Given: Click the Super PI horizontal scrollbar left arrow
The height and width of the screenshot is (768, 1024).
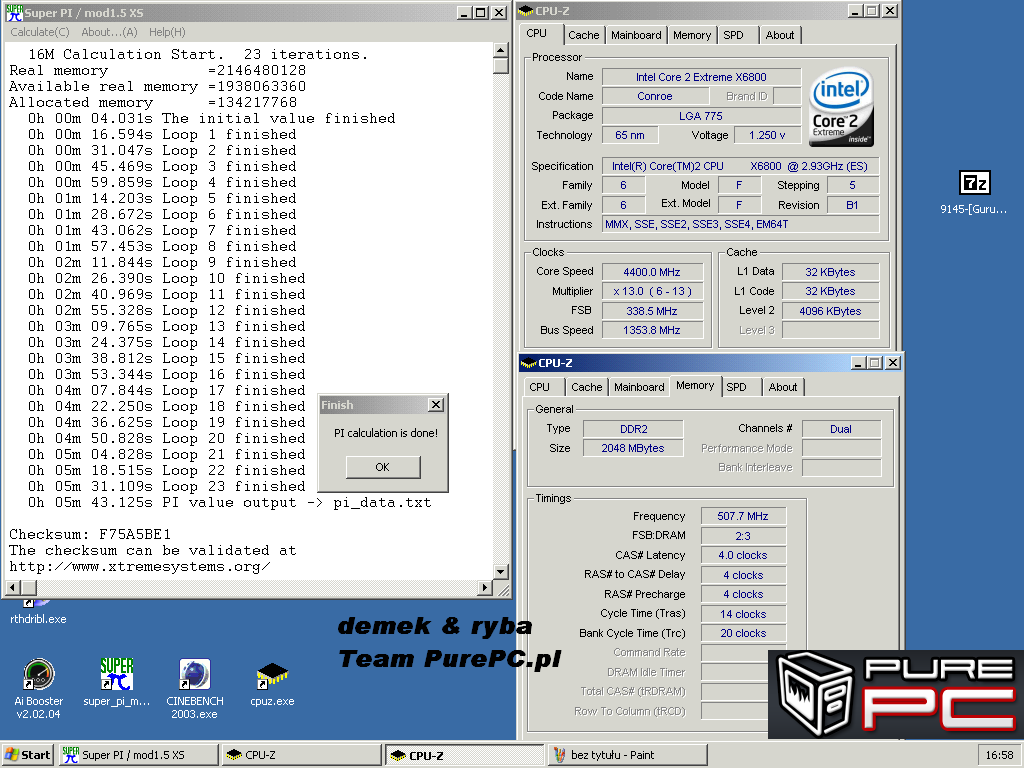Looking at the screenshot, I should point(12,588).
